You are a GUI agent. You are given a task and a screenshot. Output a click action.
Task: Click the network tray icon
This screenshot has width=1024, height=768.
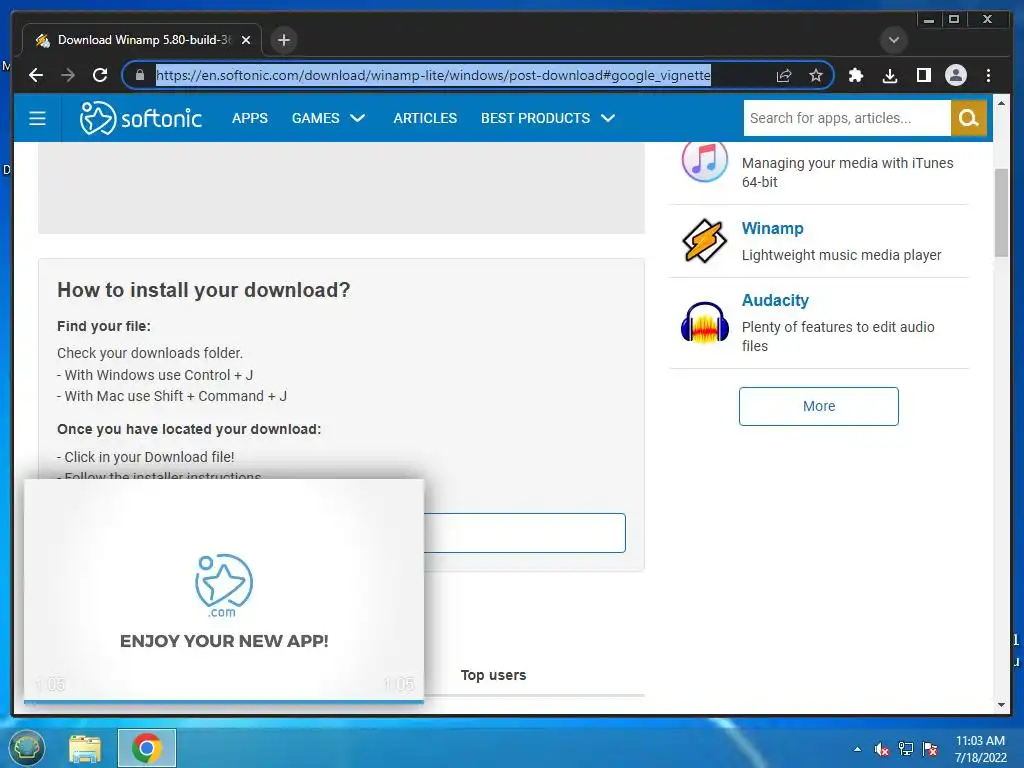[x=906, y=749]
